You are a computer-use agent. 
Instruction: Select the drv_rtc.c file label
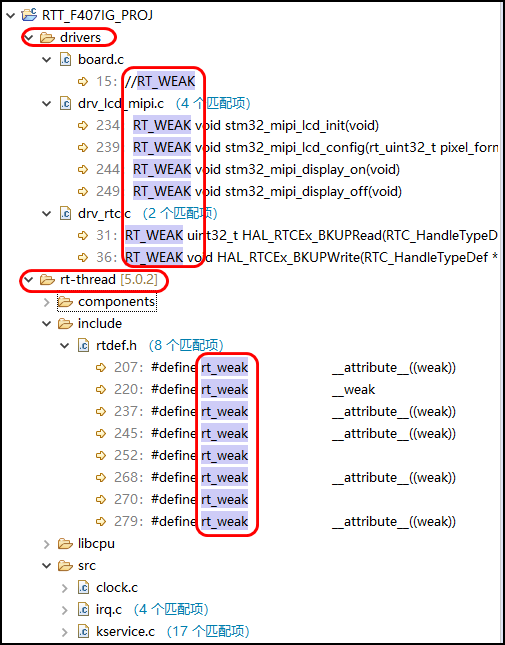tap(104, 213)
